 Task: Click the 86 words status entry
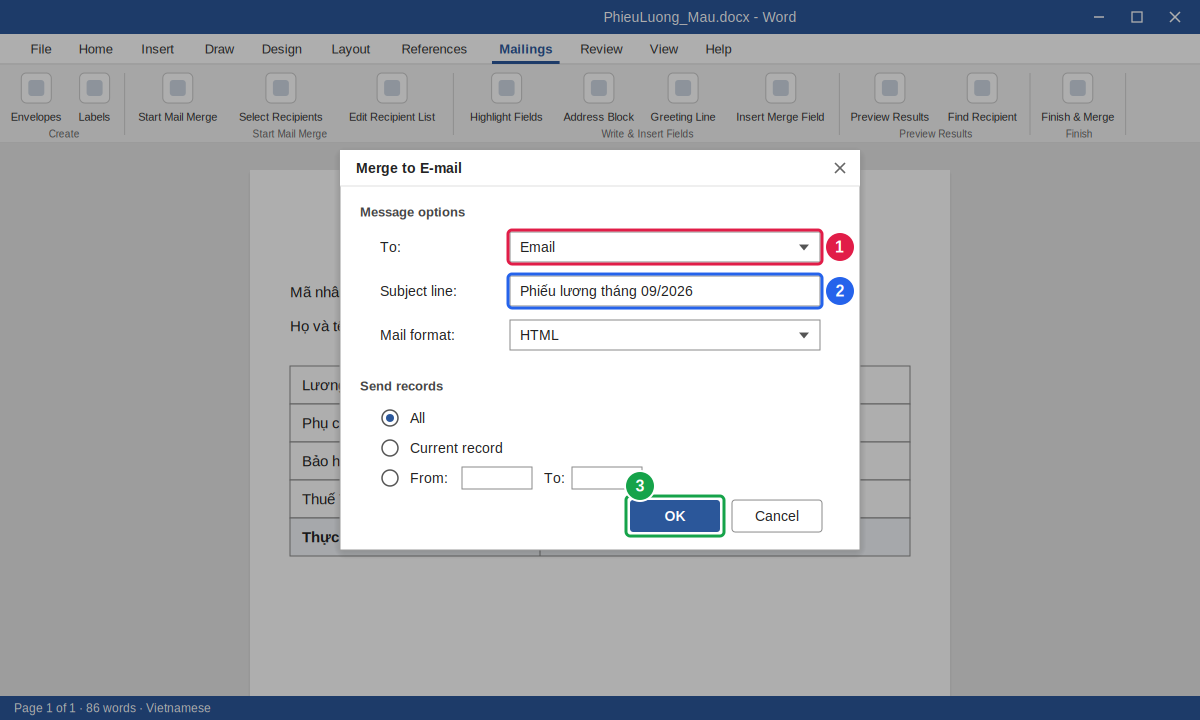(x=111, y=708)
